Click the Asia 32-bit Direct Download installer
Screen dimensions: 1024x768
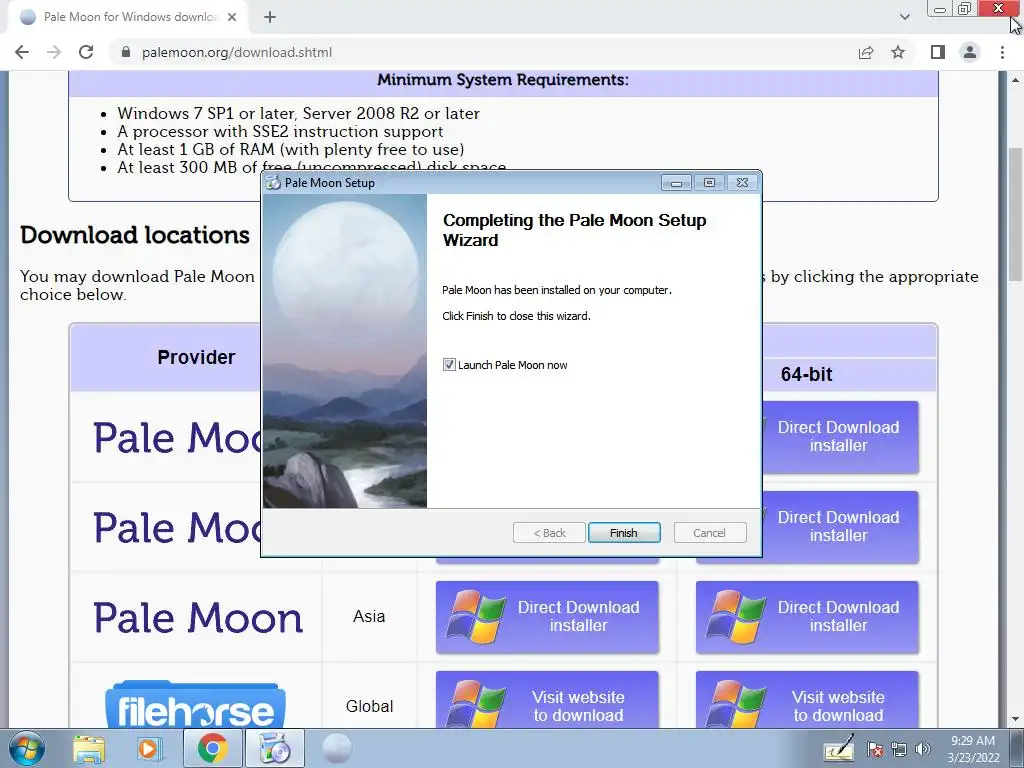tap(547, 616)
